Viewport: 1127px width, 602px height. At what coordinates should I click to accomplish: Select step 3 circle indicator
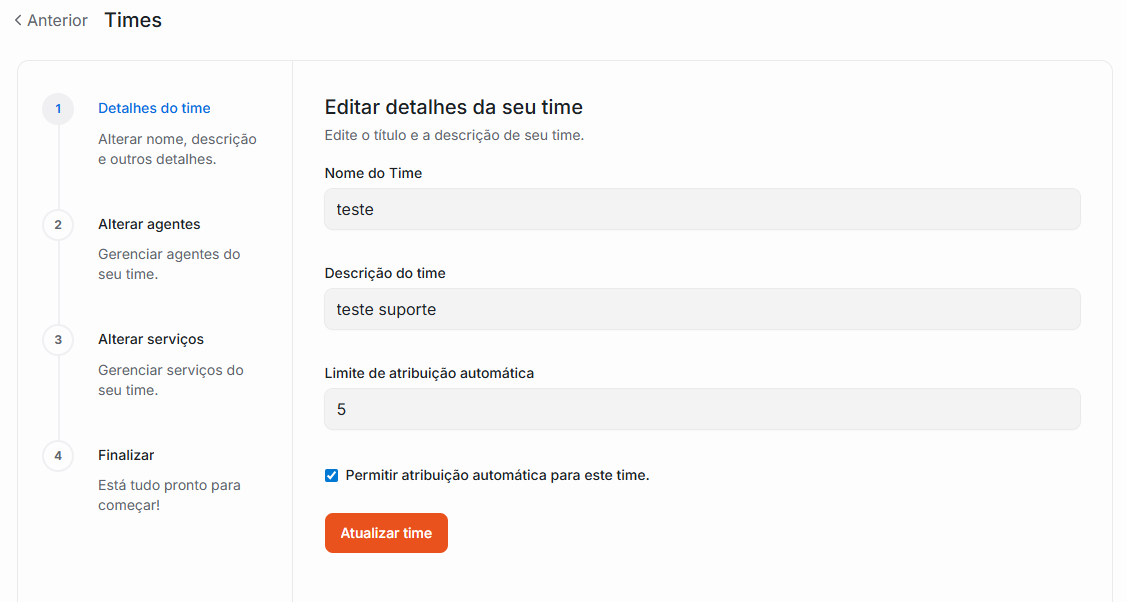[x=58, y=340]
